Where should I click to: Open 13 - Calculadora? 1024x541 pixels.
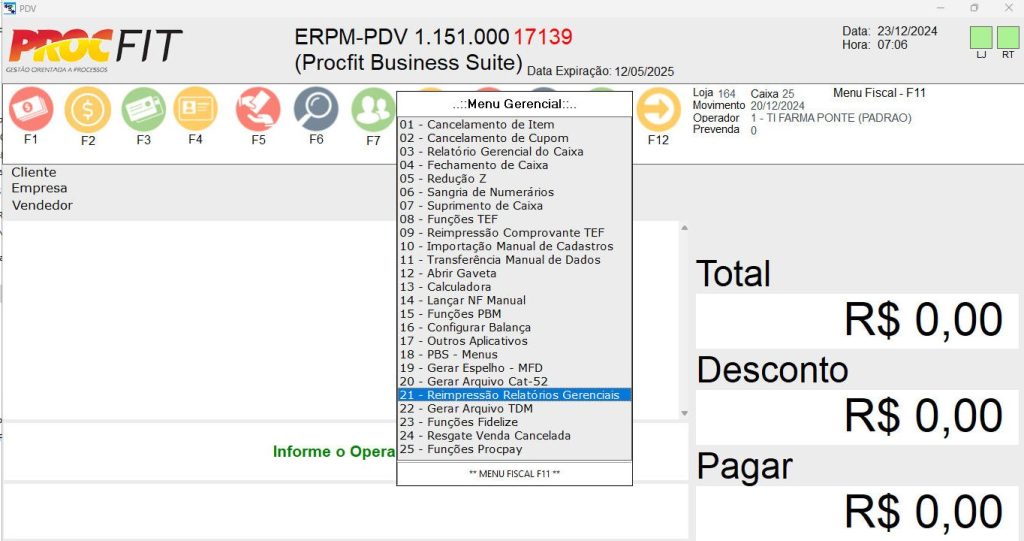(x=515, y=287)
